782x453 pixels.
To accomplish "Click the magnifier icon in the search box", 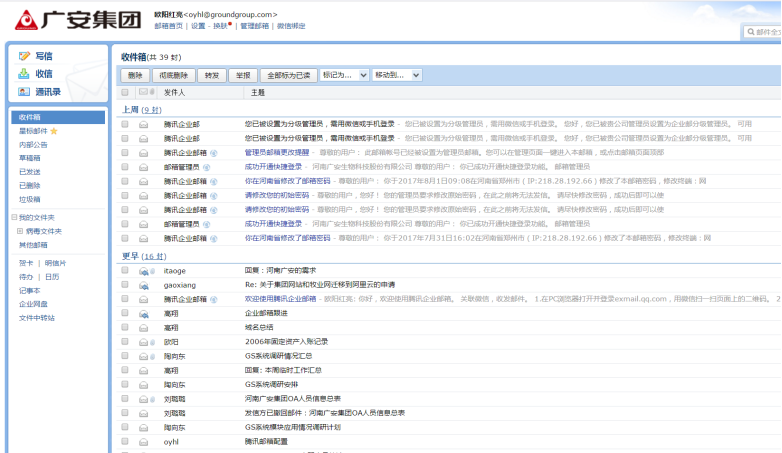I will pyautogui.click(x=751, y=32).
